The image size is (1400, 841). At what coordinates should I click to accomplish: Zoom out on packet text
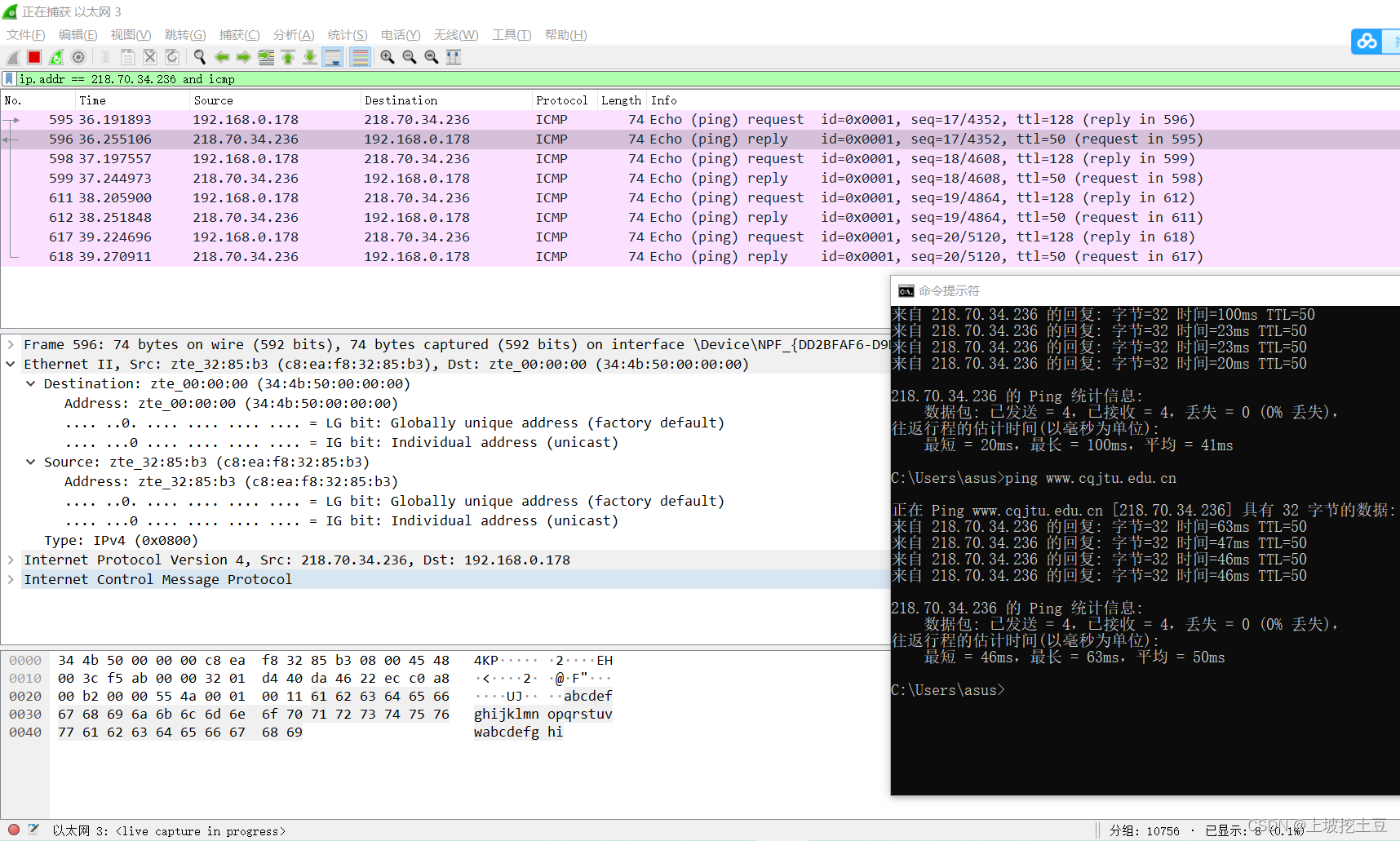click(x=410, y=57)
